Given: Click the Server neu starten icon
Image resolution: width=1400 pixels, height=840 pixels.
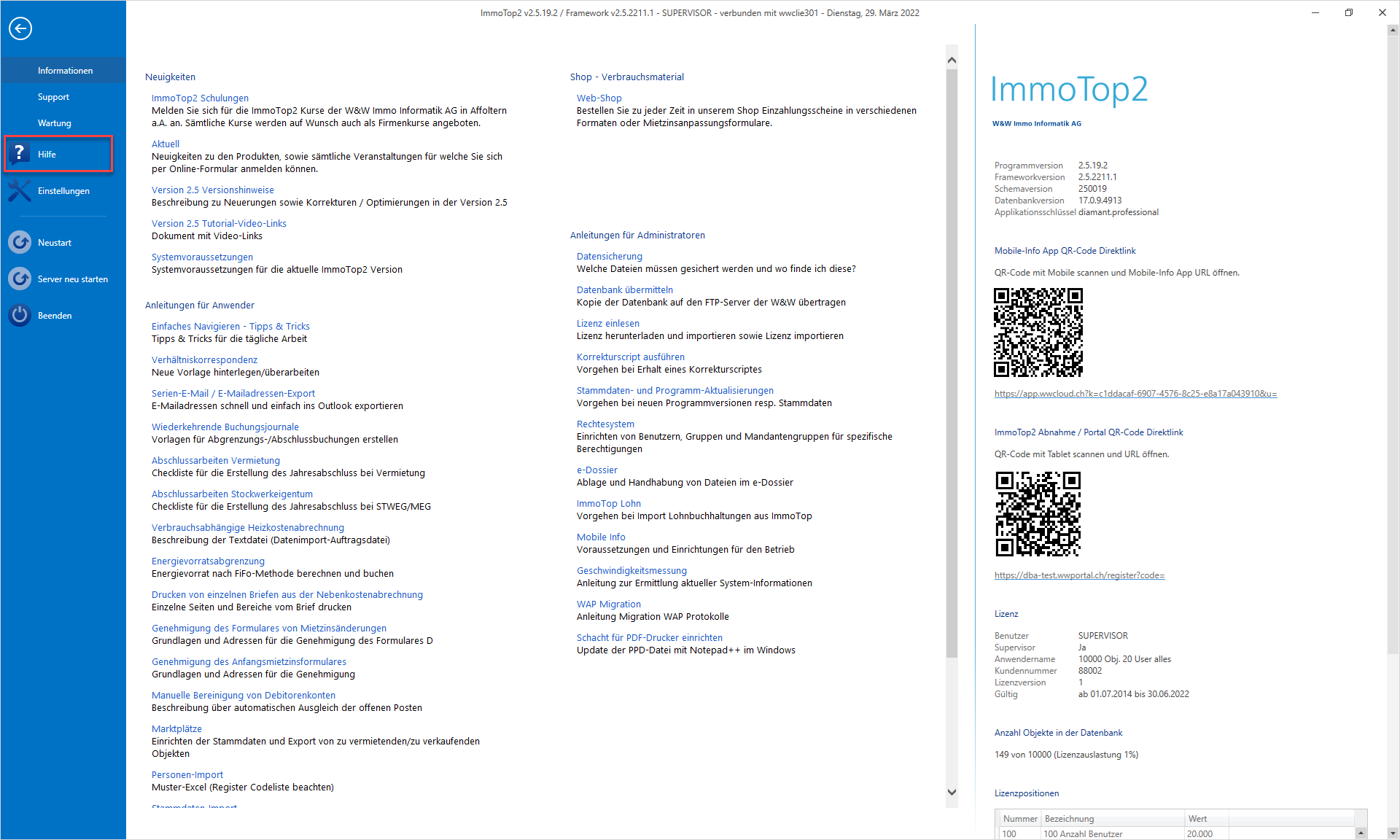Looking at the screenshot, I should click(20, 279).
